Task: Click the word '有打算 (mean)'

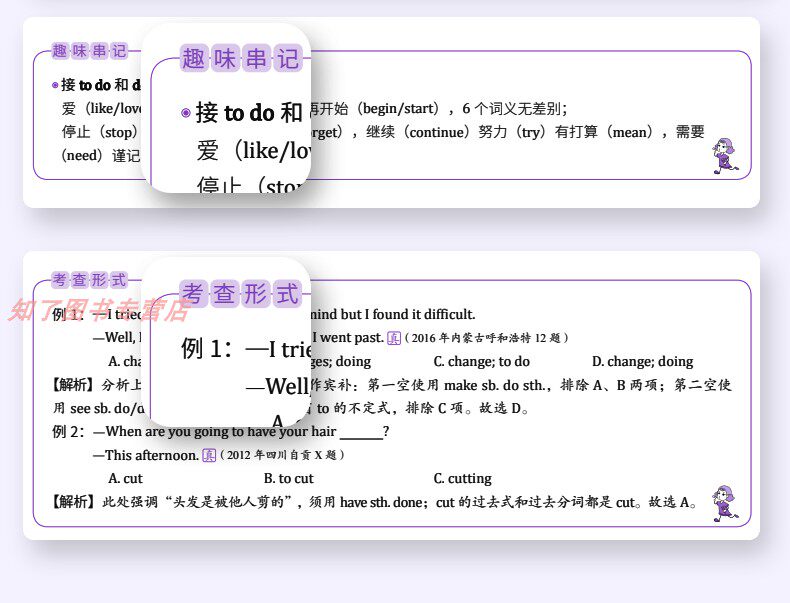Action: tap(604, 132)
